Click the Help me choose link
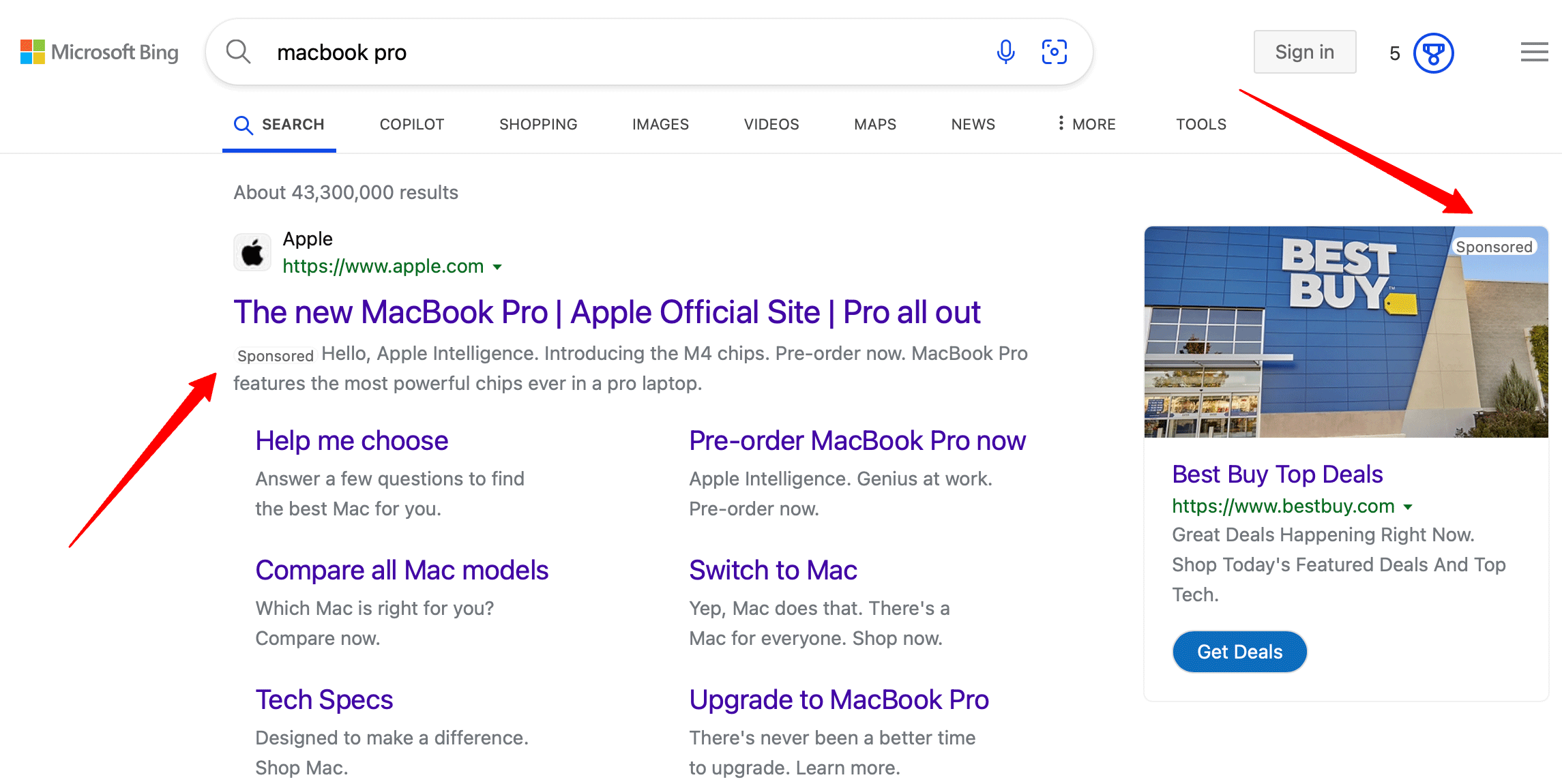 (351, 439)
